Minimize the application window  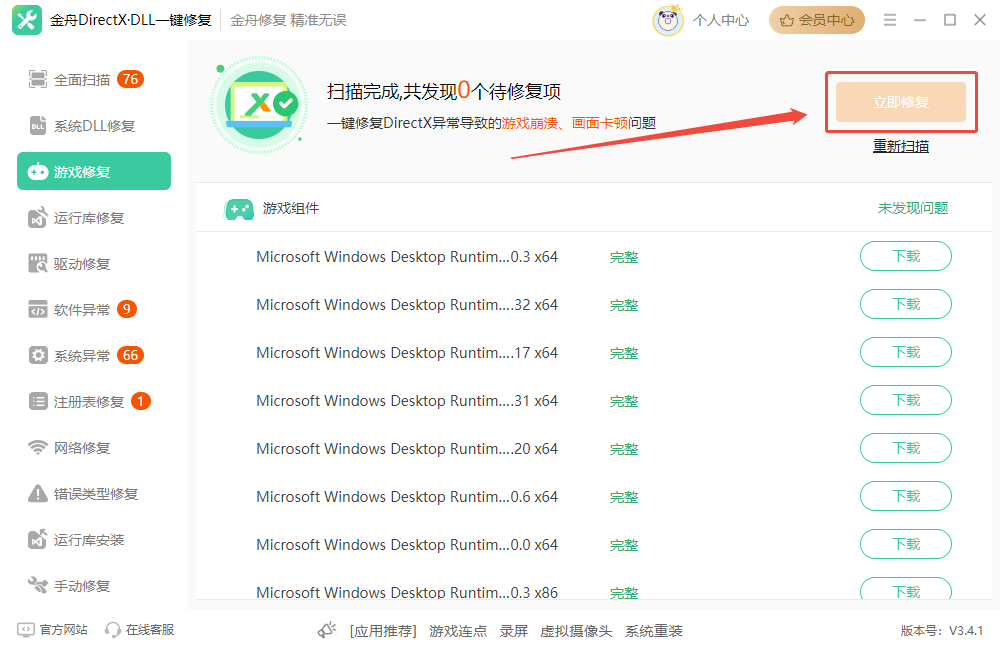[920, 20]
